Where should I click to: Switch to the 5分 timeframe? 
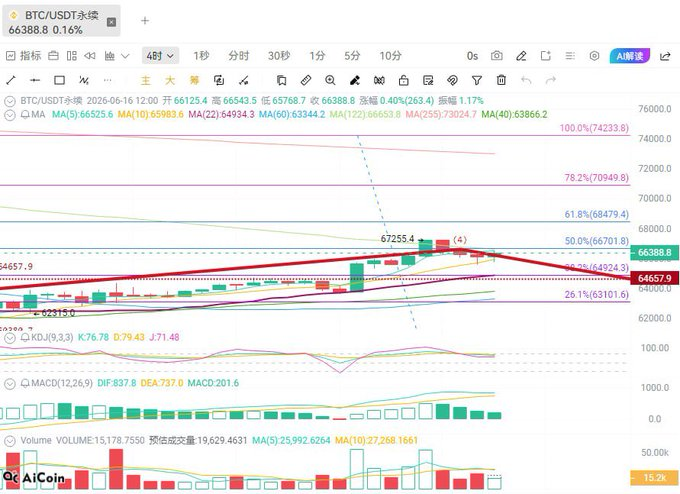coord(352,56)
